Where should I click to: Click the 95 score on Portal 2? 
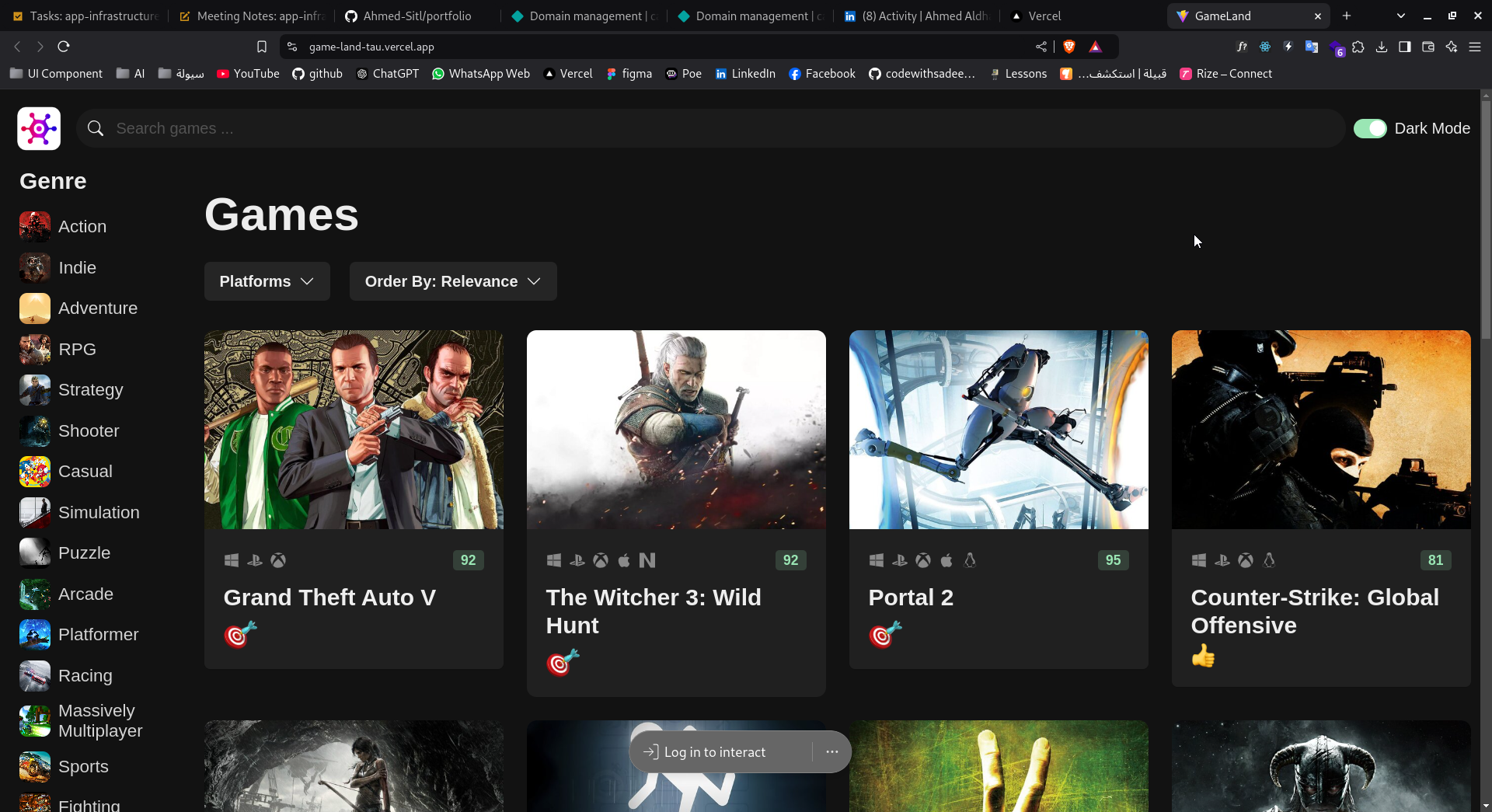[1113, 560]
